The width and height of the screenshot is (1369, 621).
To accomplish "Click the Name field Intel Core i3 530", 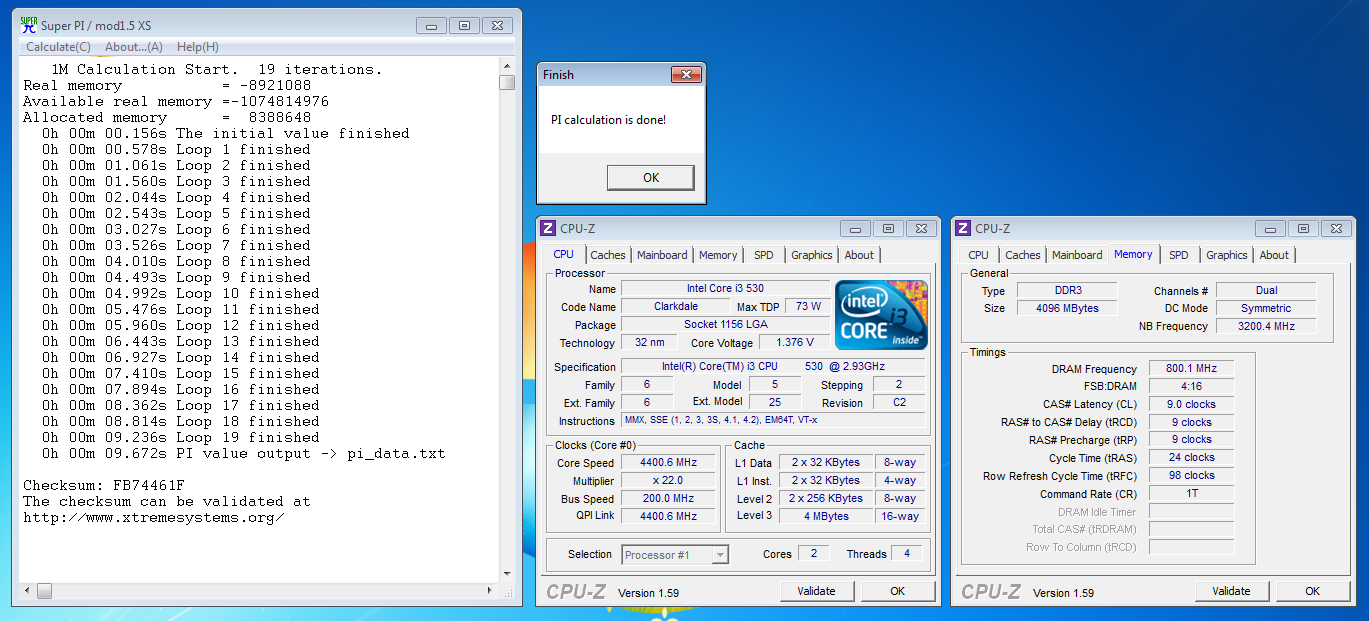I will tap(725, 289).
